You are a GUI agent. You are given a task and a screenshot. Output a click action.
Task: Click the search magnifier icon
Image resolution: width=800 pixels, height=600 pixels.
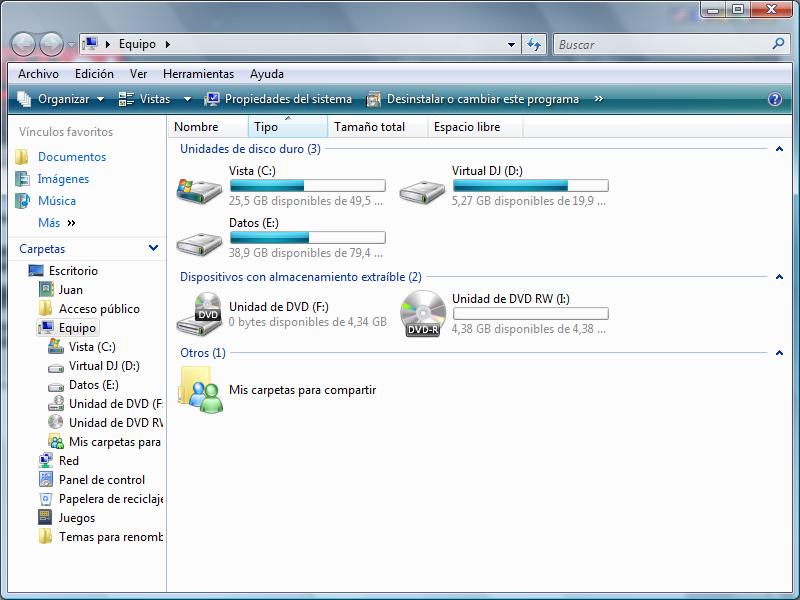click(x=778, y=44)
